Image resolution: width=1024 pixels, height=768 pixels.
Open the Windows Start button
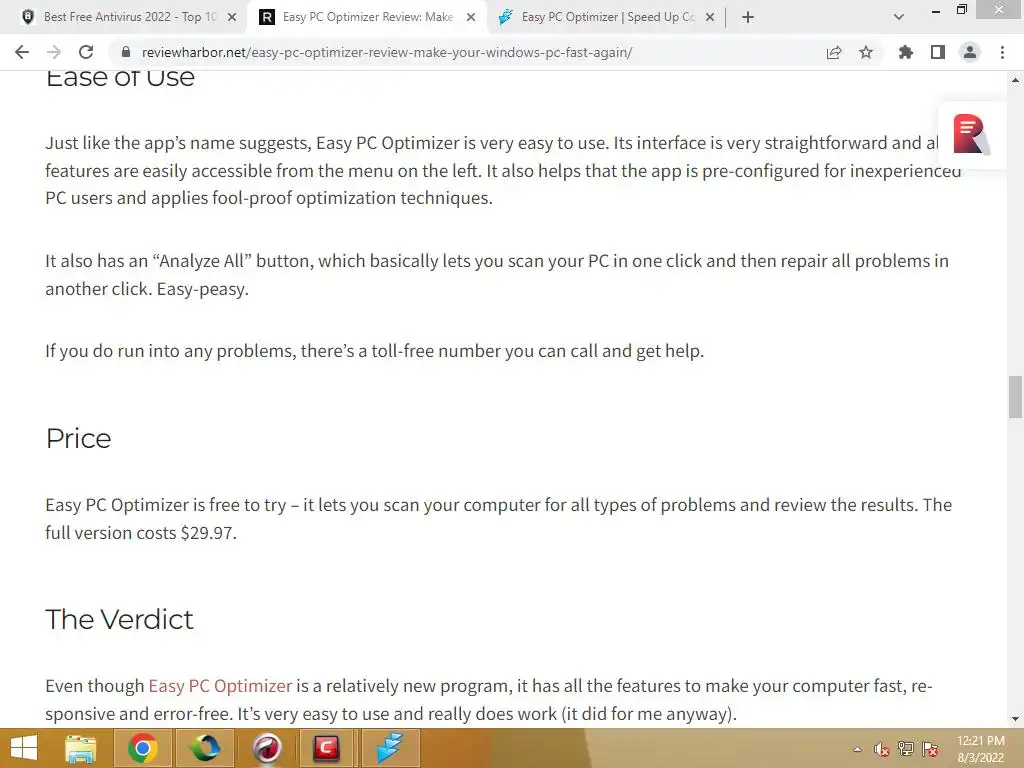(x=24, y=748)
